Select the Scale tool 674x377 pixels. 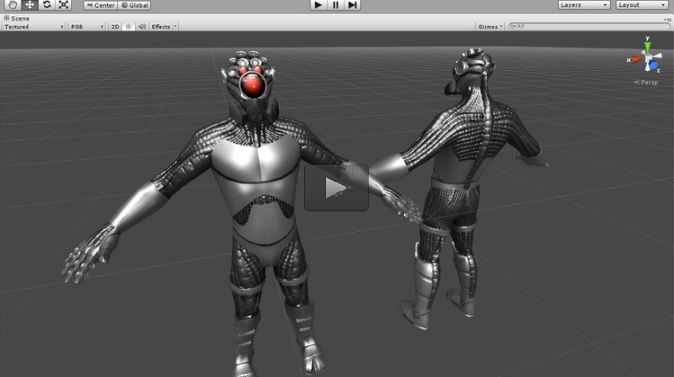pyautogui.click(x=64, y=5)
